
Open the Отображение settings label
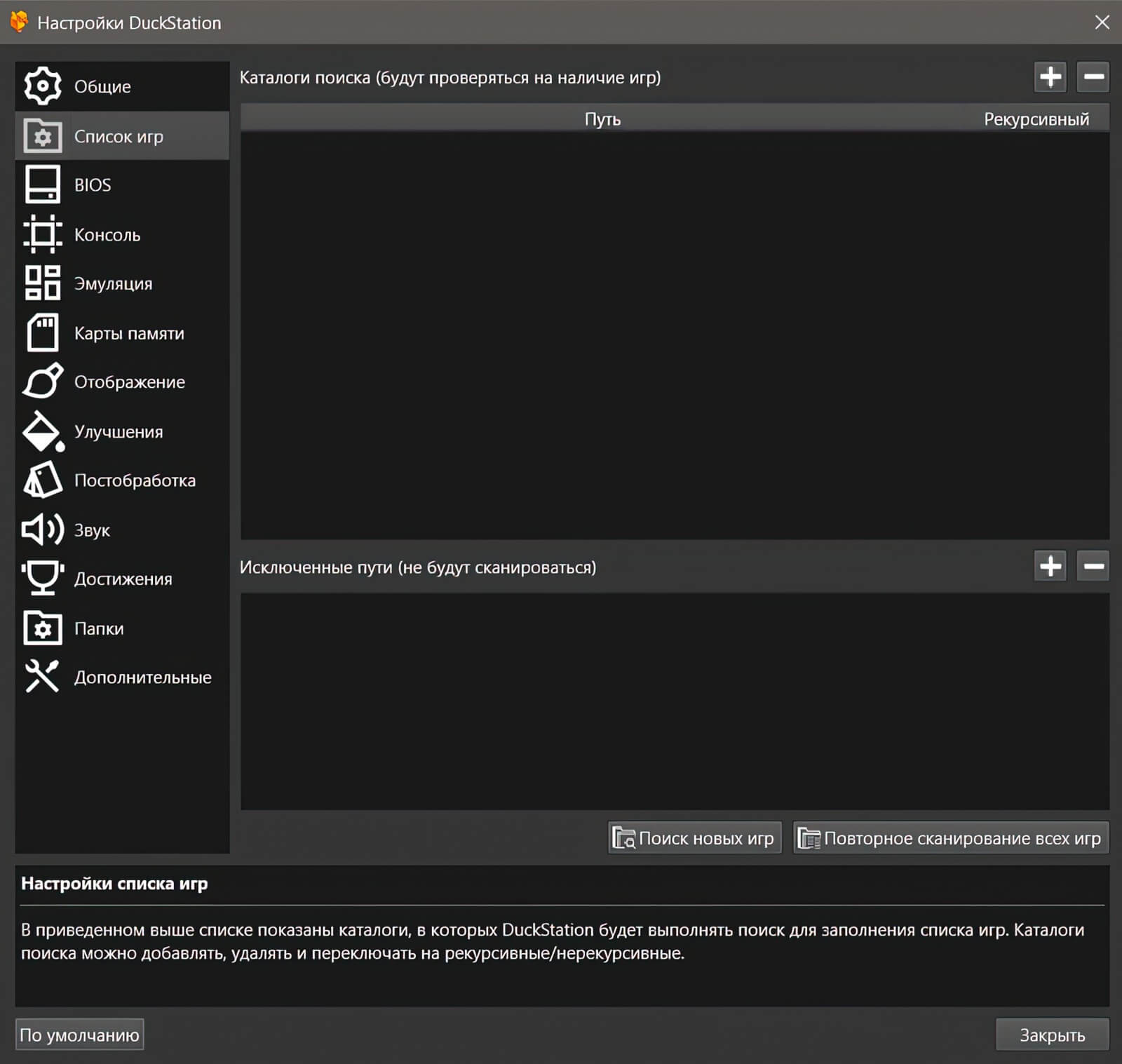(130, 382)
